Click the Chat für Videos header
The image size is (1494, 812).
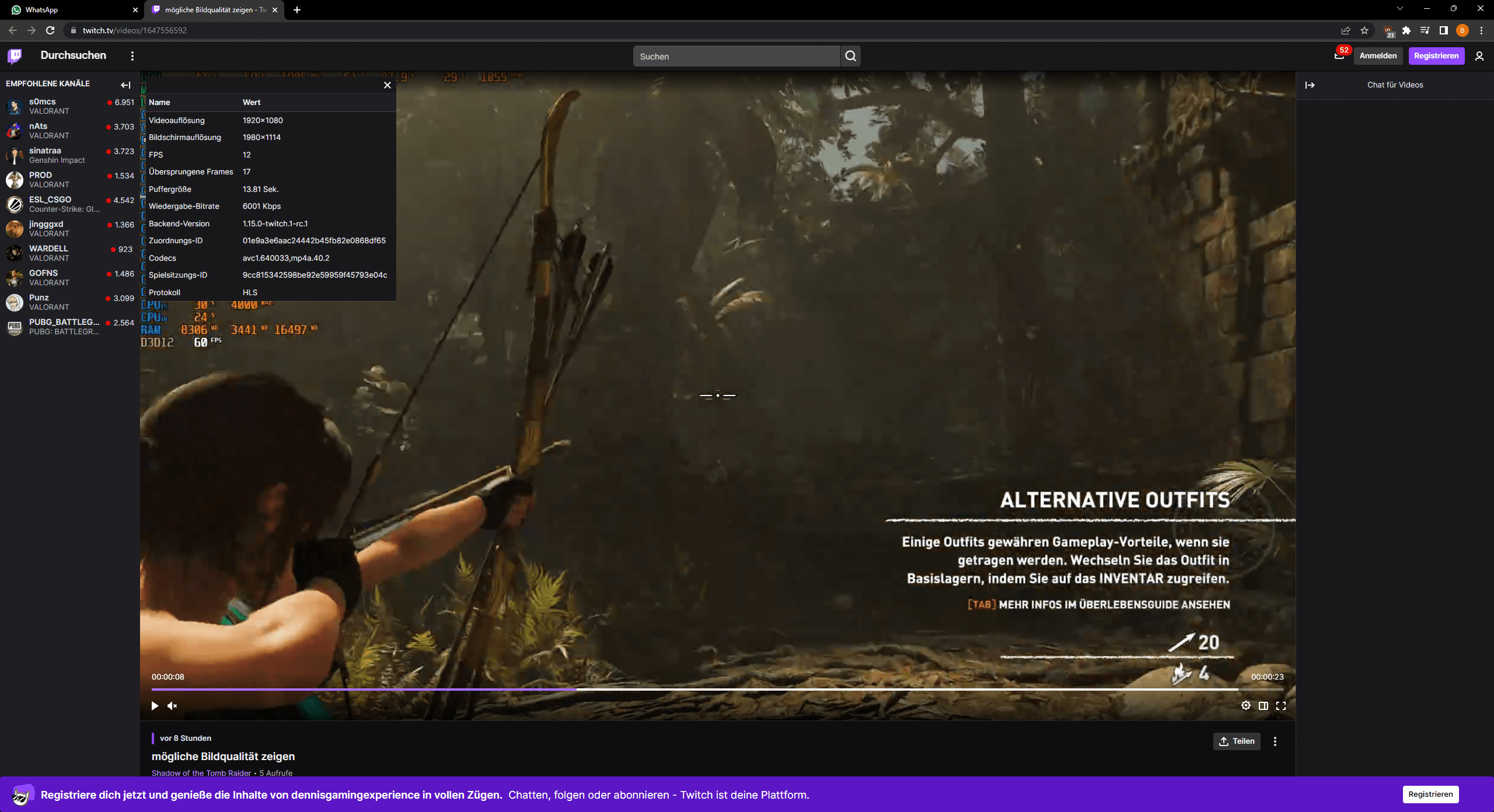1395,85
